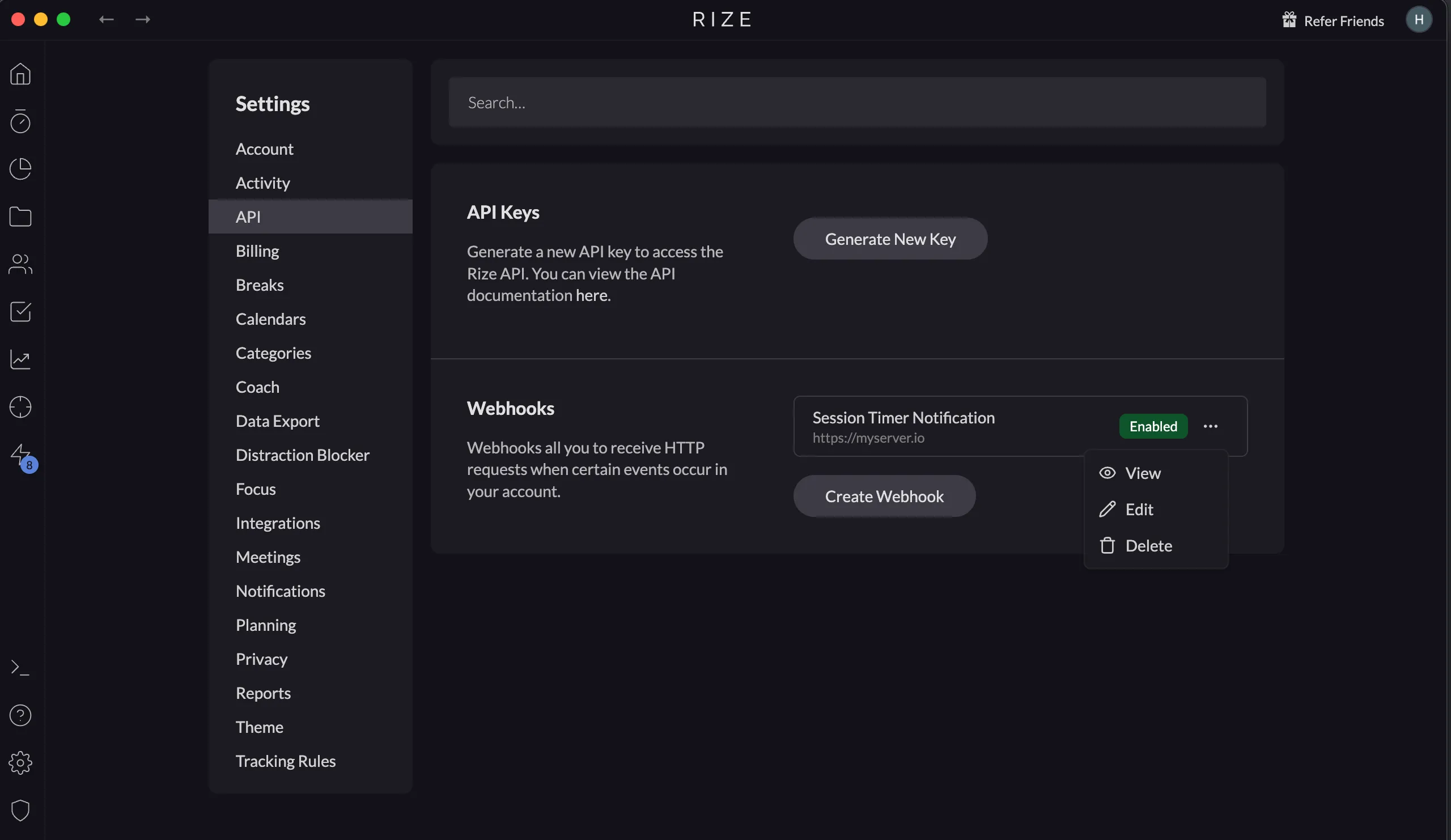Click the forward navigation arrow
1451x840 pixels.
[142, 19]
